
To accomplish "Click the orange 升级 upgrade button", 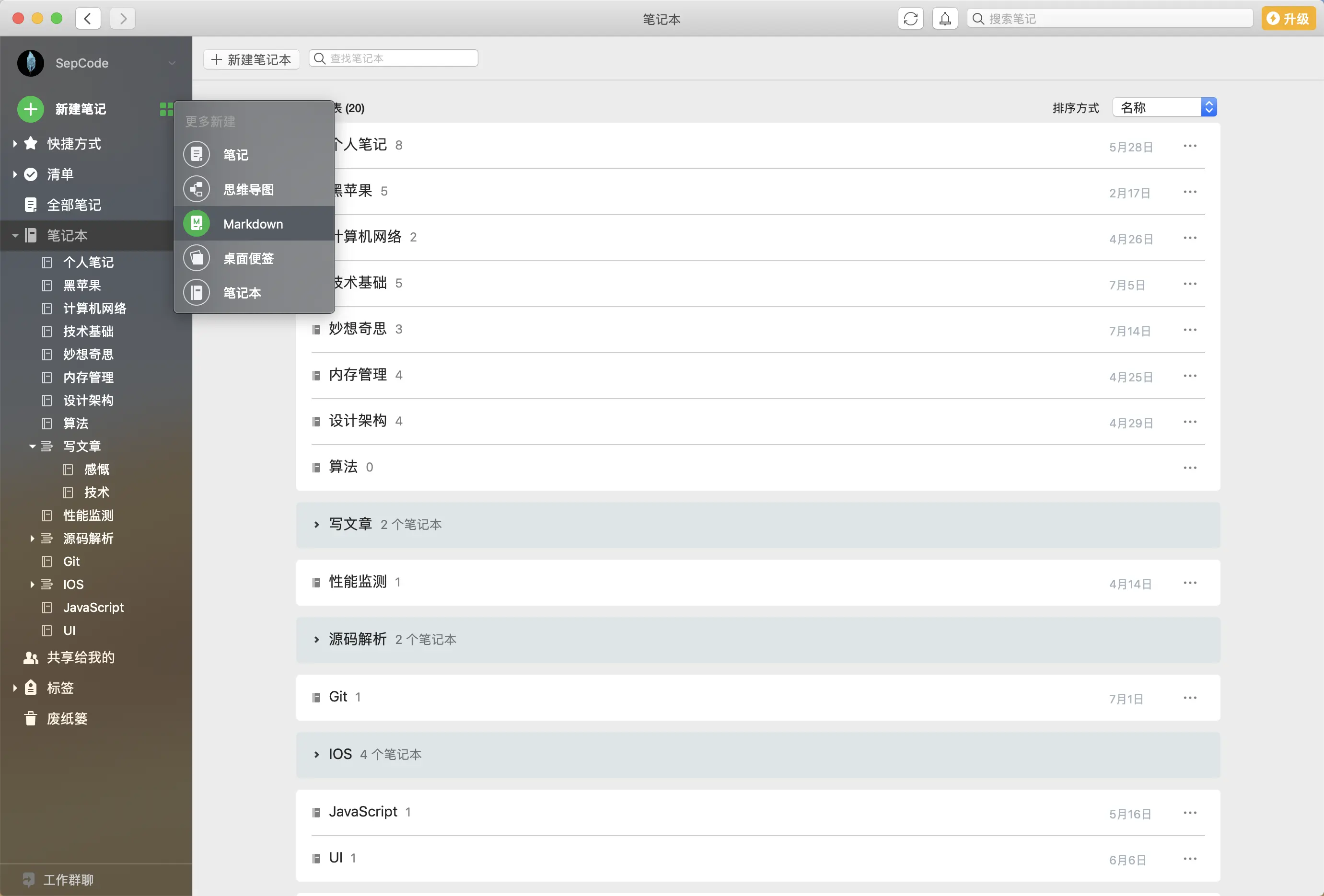I will point(1288,19).
